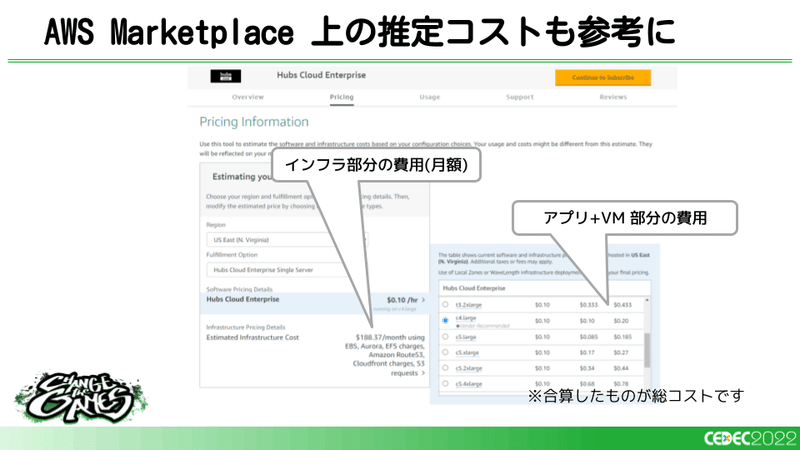This screenshot has height=450, width=800.
Task: Switch to the Support tab
Action: pyautogui.click(x=520, y=97)
